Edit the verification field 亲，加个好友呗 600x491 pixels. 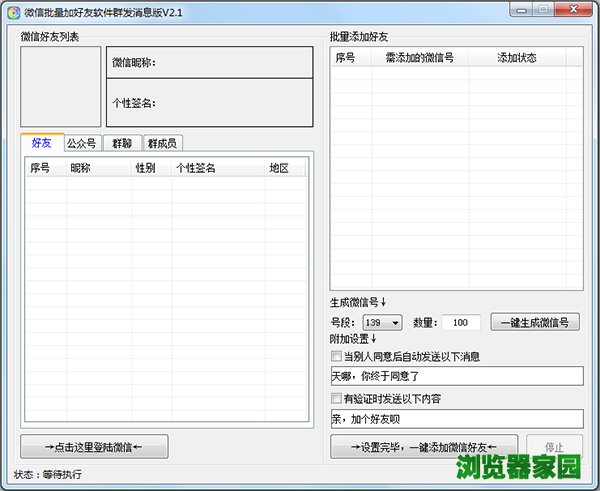[457, 419]
